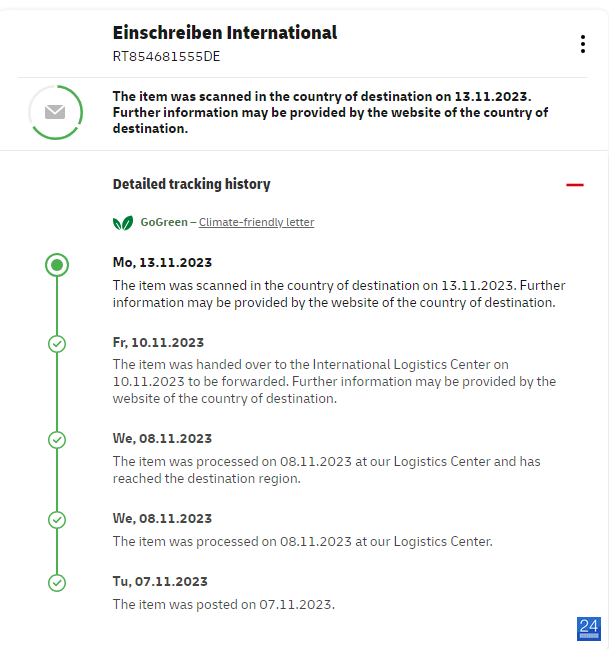
Task: Select the current status marker for 13.11.2023
Action: pyautogui.click(x=57, y=265)
